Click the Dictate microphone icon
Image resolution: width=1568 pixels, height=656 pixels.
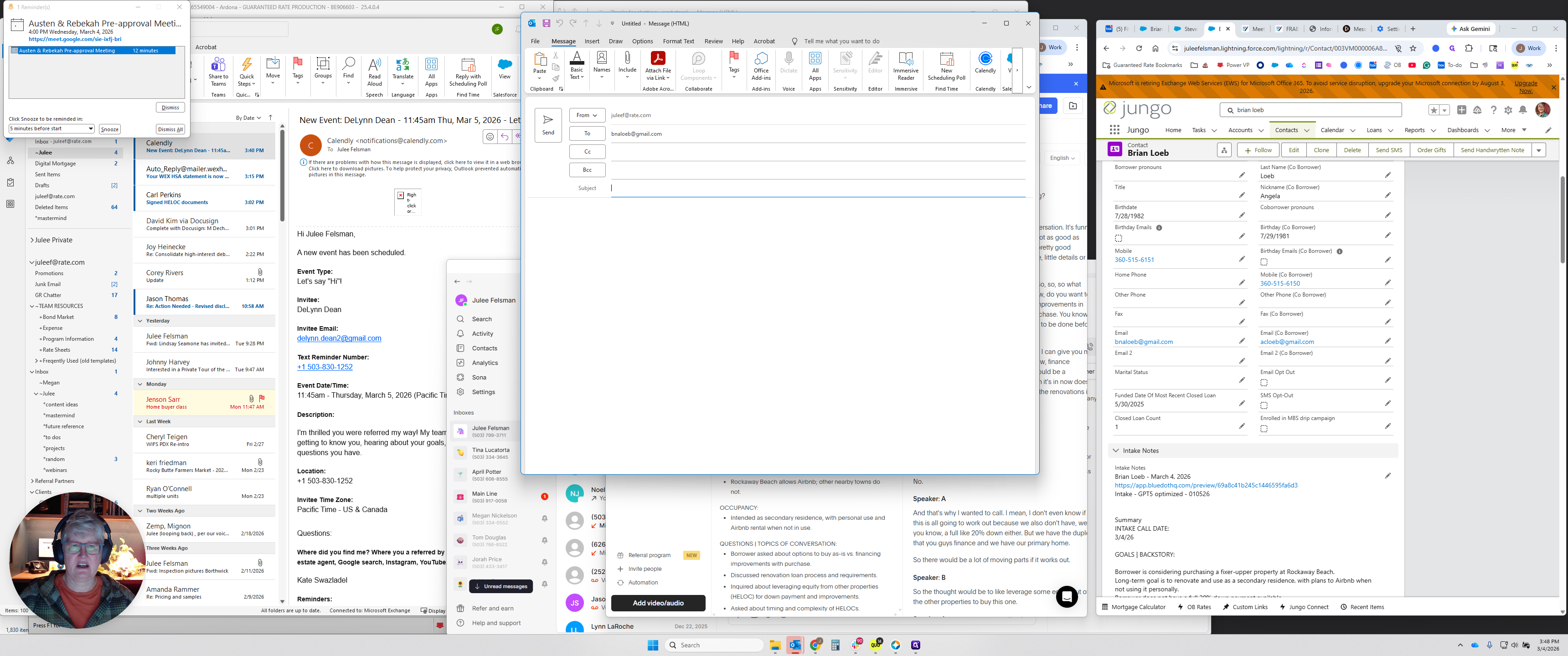tap(788, 59)
